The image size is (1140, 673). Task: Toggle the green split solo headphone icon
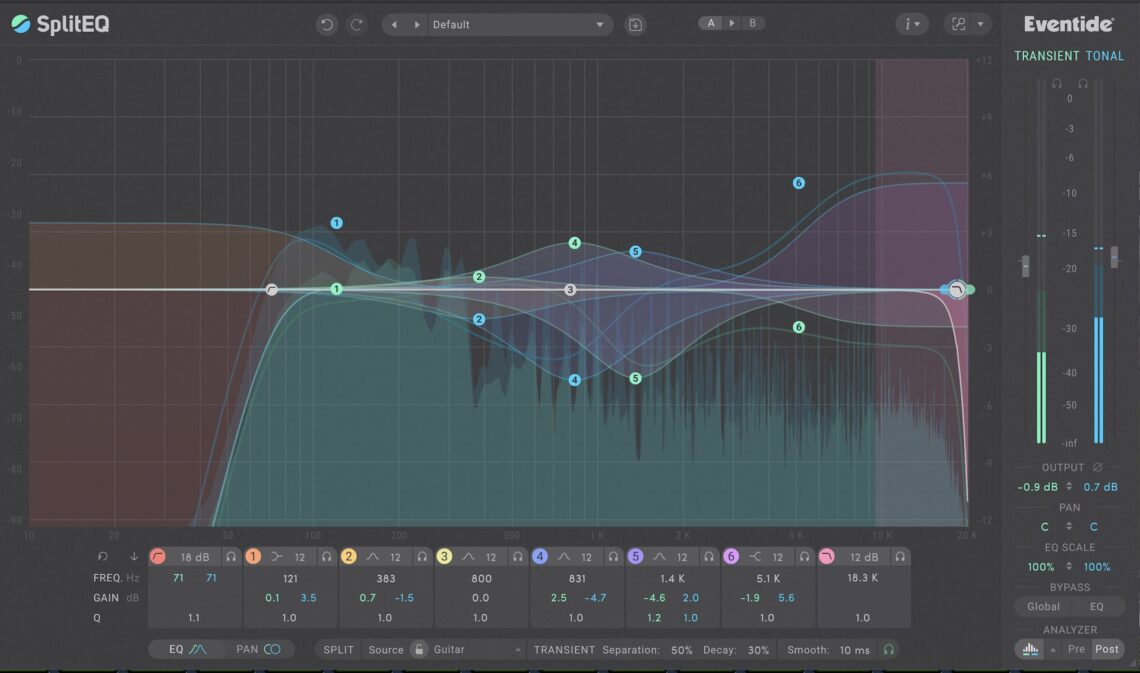pyautogui.click(x=888, y=650)
